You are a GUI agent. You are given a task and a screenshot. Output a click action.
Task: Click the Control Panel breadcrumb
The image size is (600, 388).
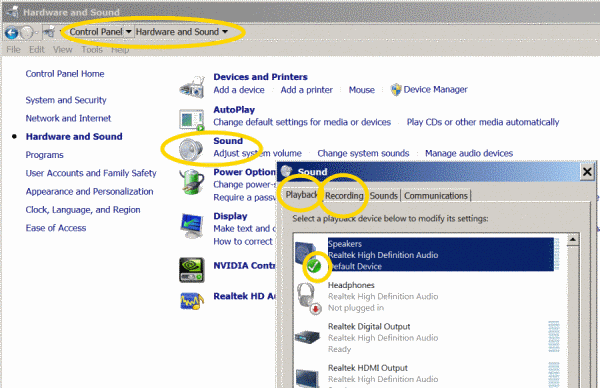[96, 32]
